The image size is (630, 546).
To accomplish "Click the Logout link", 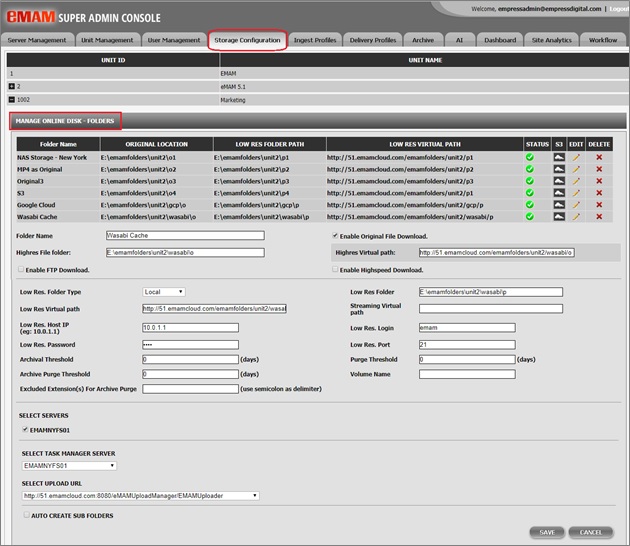I will [619, 9].
